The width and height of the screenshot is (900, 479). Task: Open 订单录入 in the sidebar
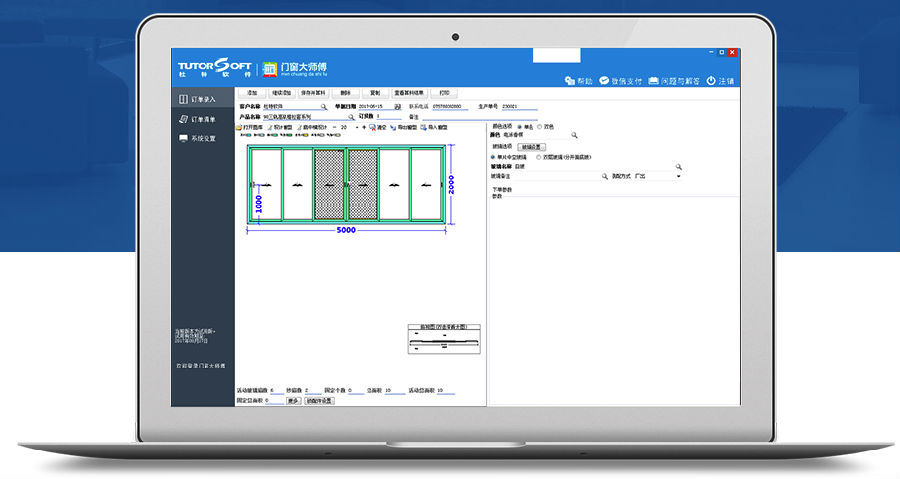coord(197,99)
